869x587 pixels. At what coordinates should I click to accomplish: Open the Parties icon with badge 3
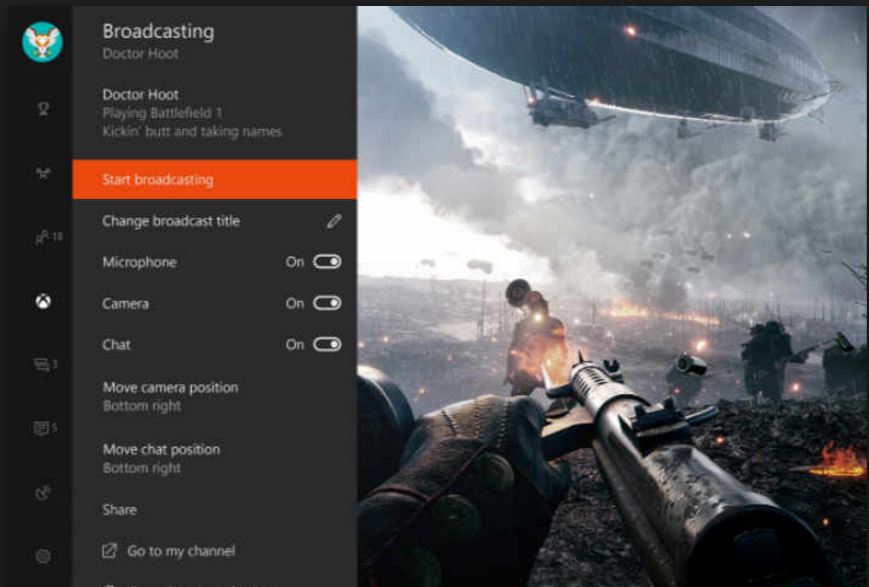[44, 365]
